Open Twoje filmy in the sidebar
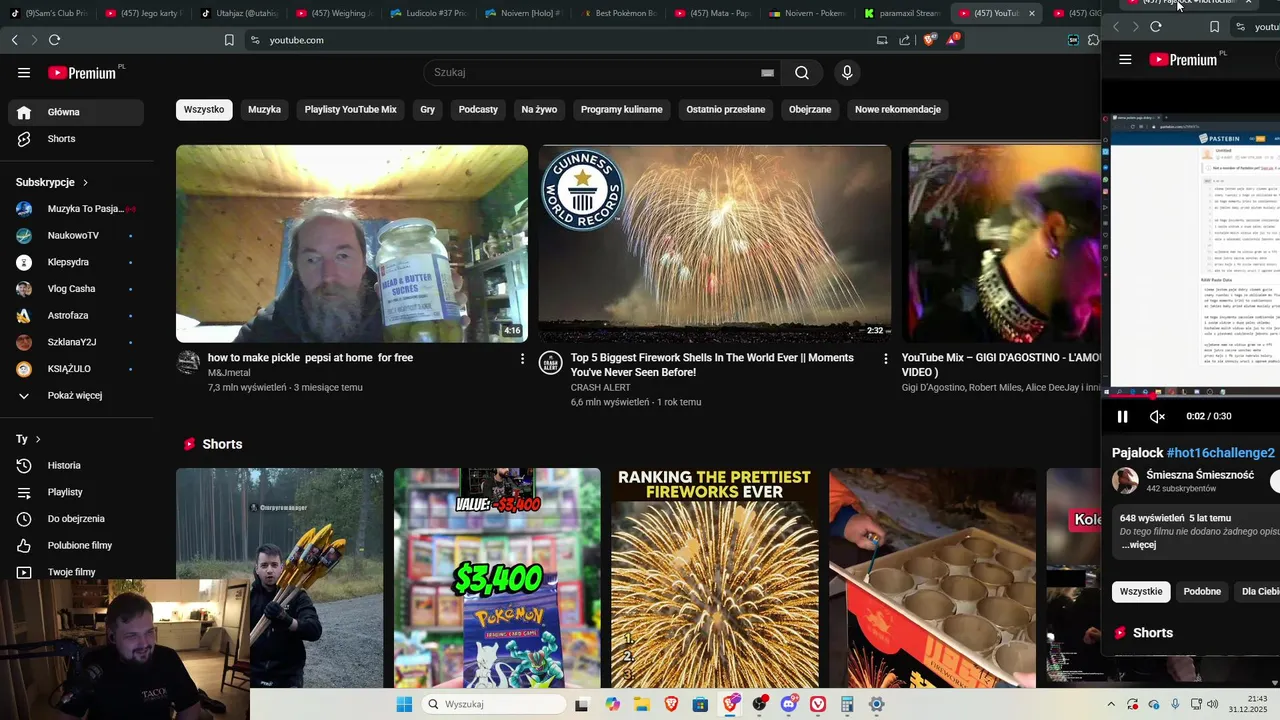 tap(76, 572)
